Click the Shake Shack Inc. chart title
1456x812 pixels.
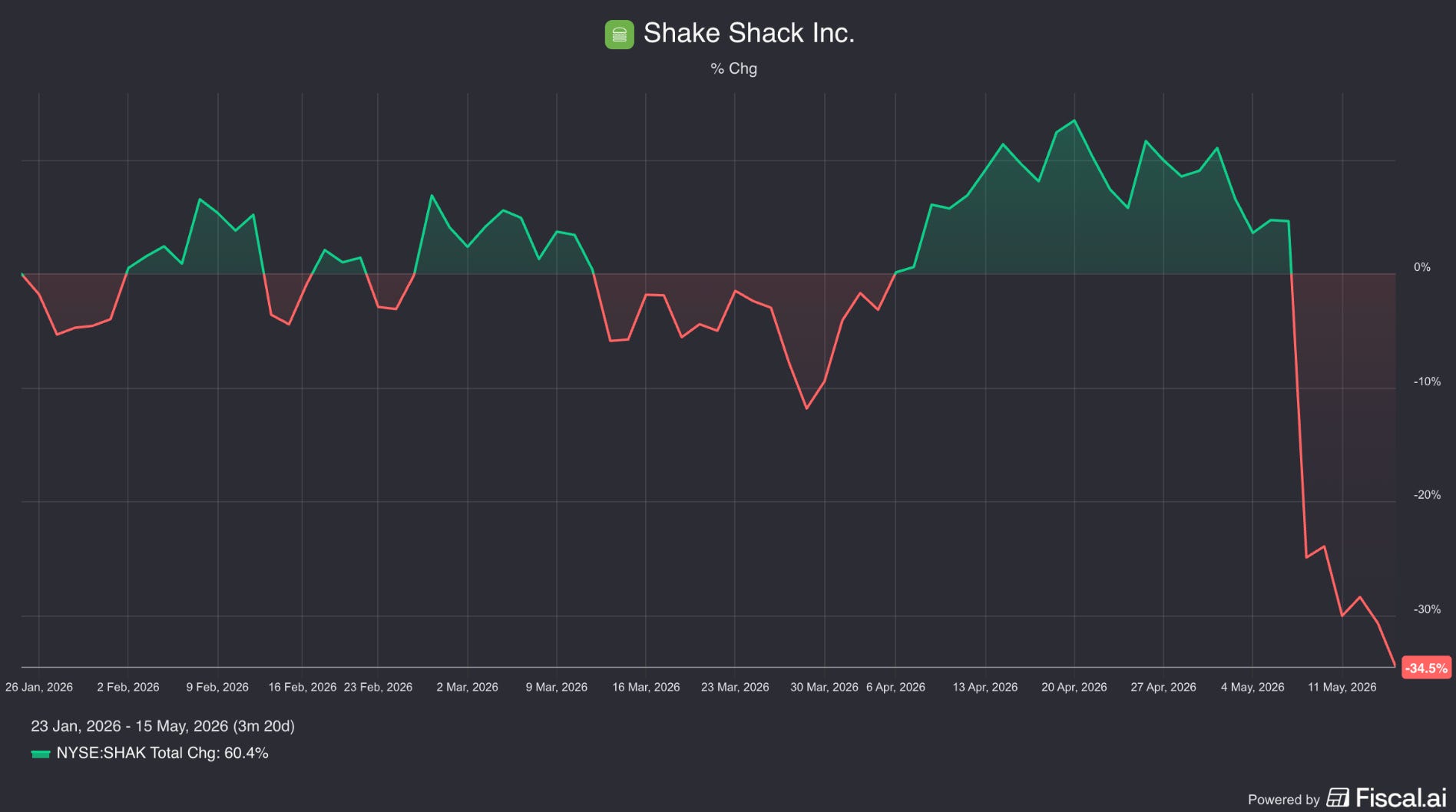(x=749, y=33)
